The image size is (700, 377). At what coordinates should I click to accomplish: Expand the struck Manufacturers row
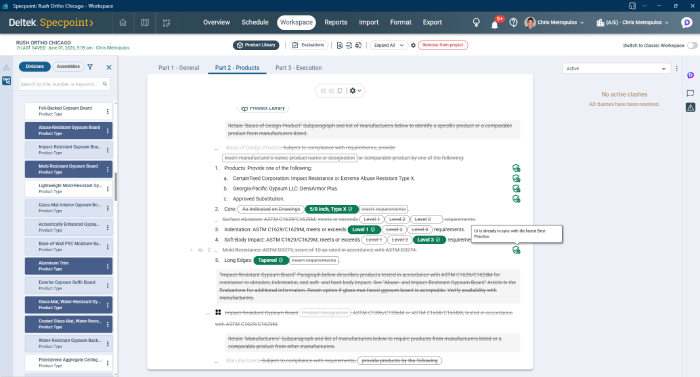pyautogui.click(x=217, y=361)
